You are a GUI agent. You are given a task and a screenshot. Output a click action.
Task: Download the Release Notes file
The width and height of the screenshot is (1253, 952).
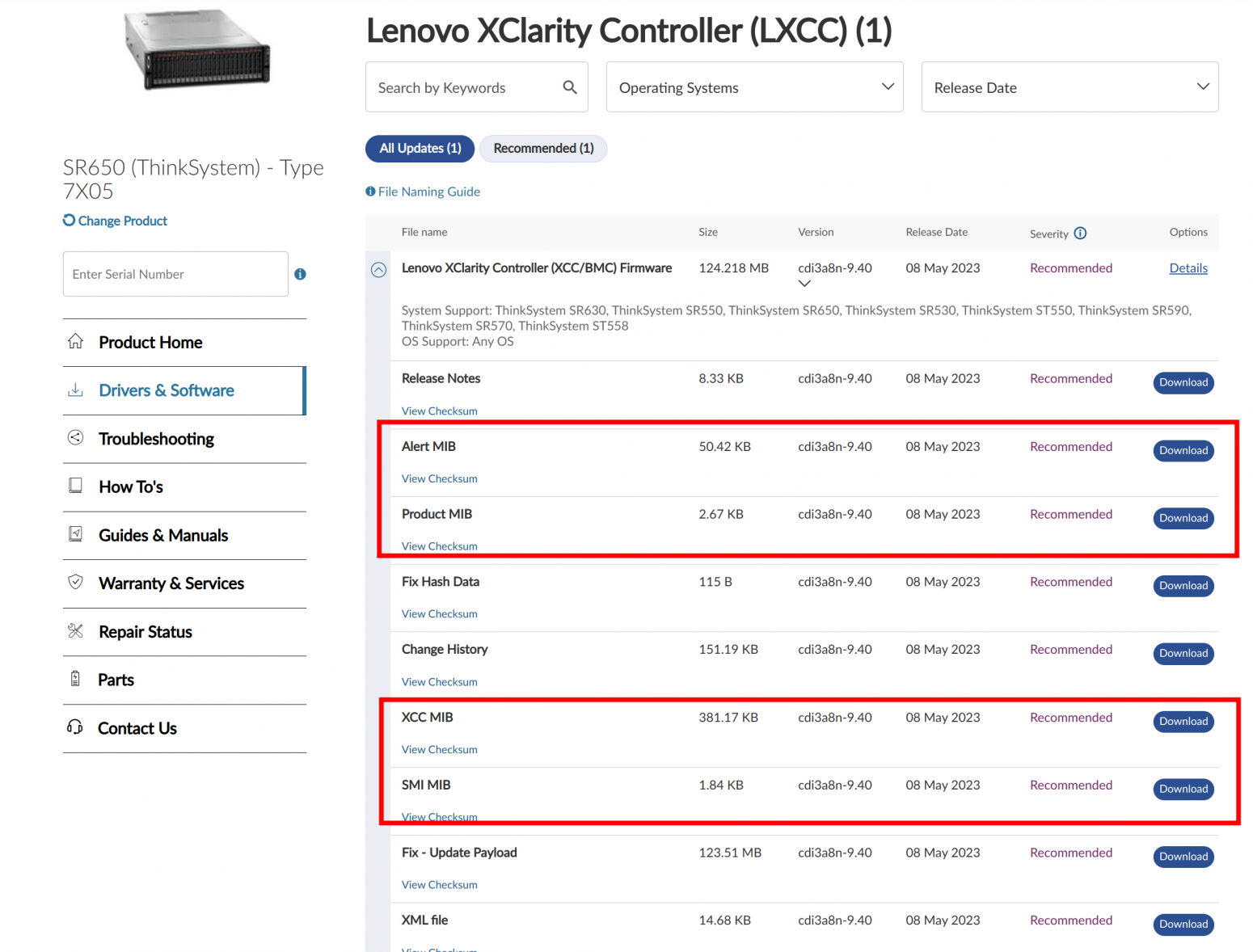pyautogui.click(x=1183, y=382)
